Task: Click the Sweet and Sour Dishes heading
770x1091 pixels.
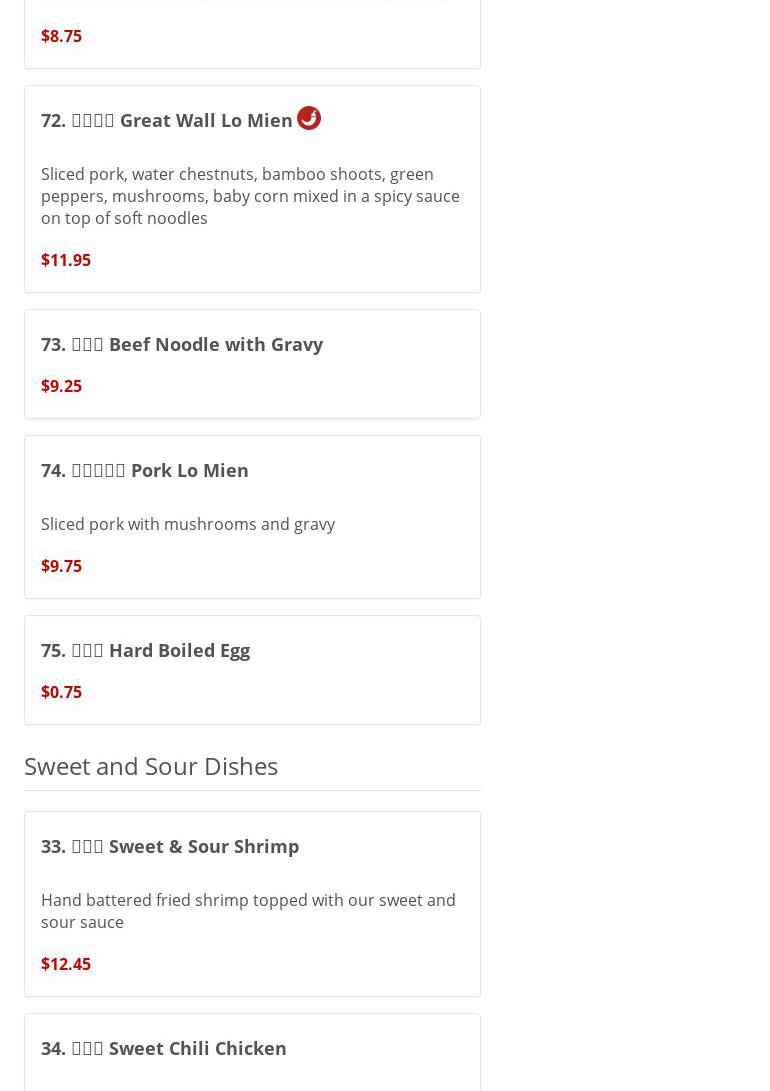Action: [151, 766]
